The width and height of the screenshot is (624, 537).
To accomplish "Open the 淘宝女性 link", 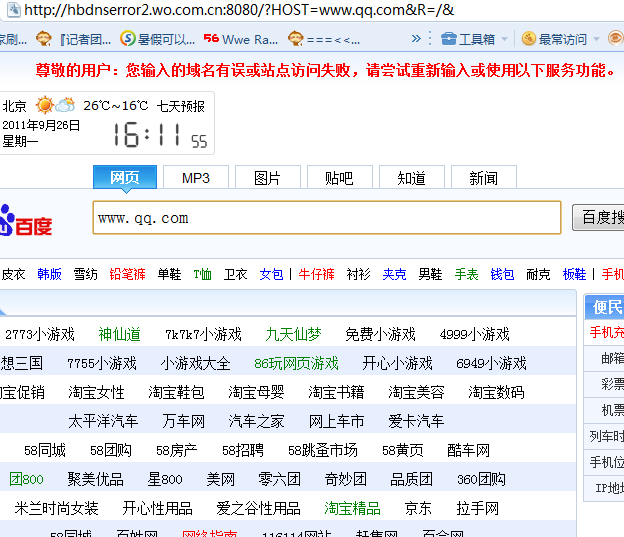I will click(96, 392).
